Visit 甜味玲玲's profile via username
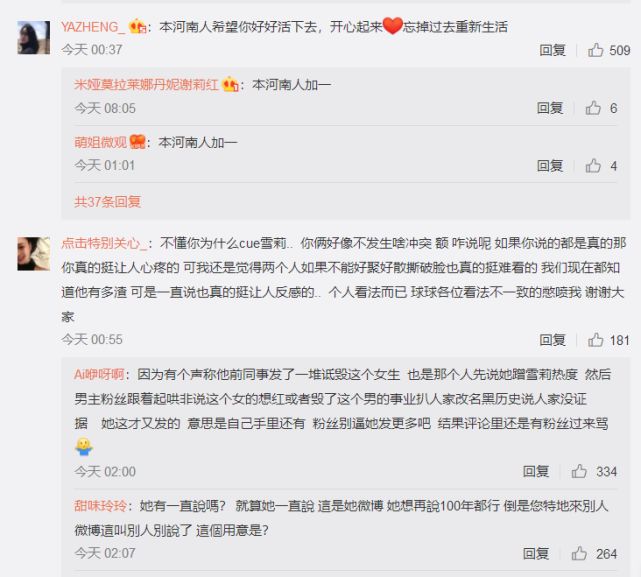641x577 pixels. point(100,506)
